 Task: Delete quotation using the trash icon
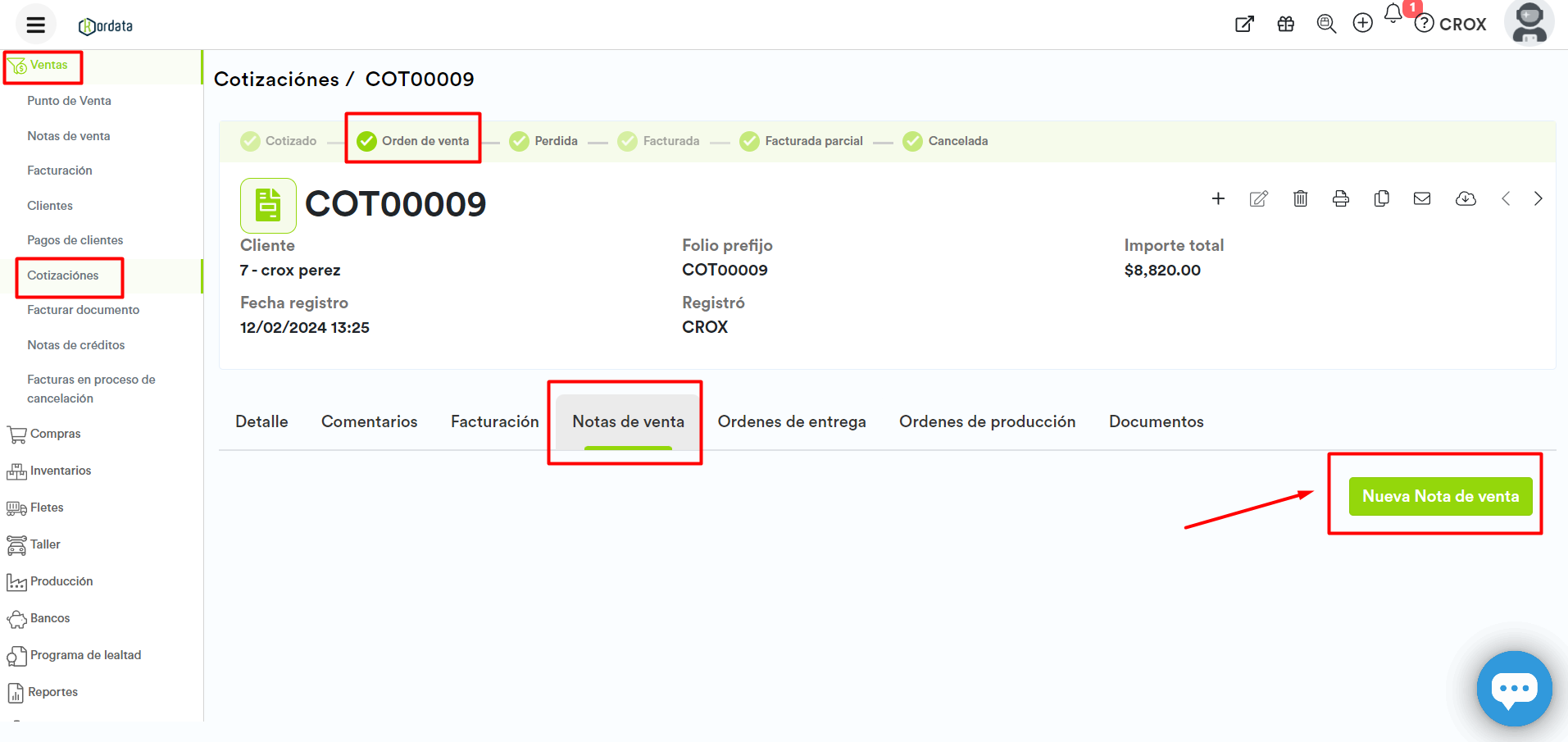(1300, 198)
